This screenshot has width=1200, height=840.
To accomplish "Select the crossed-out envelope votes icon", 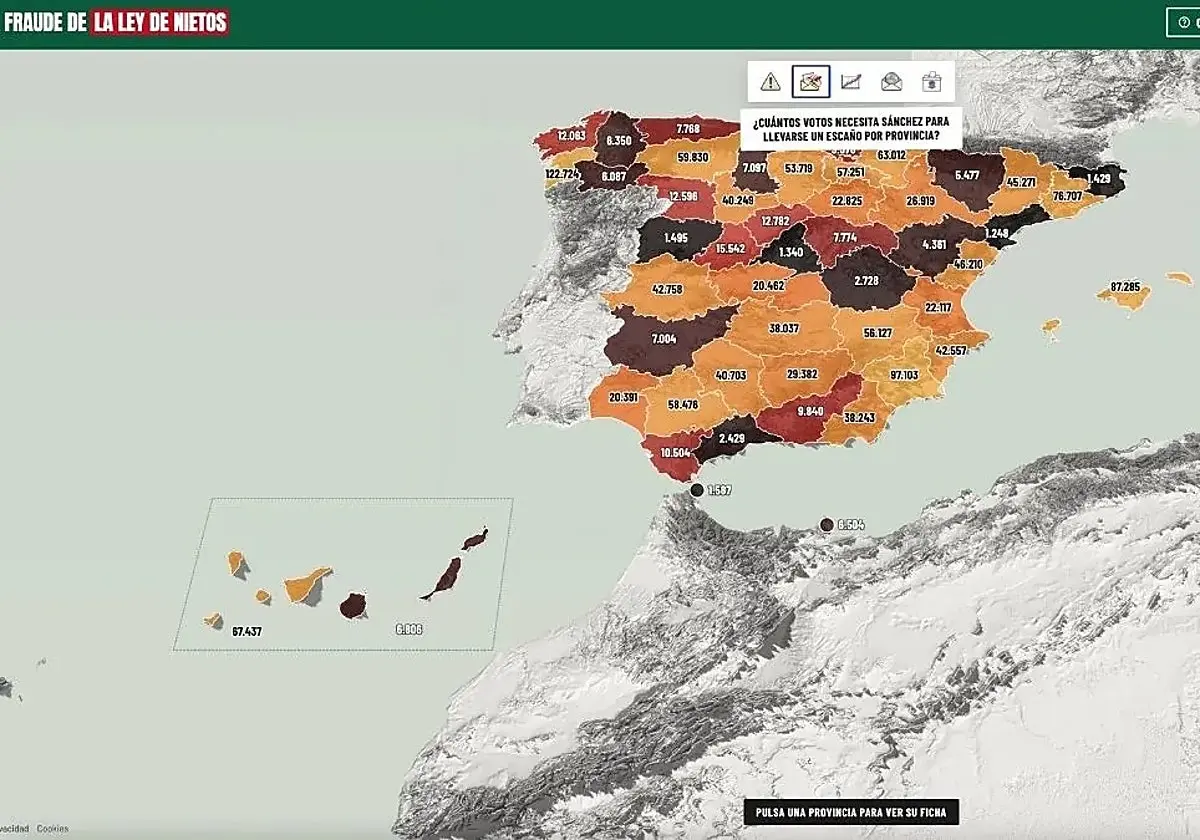I will [811, 82].
